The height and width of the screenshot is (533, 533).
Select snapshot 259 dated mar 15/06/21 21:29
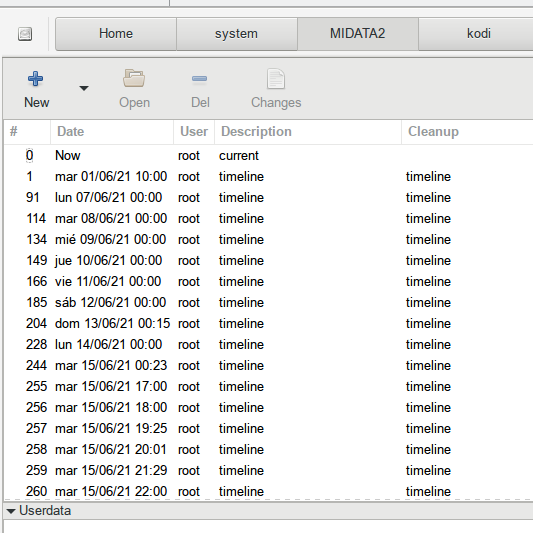click(x=269, y=471)
